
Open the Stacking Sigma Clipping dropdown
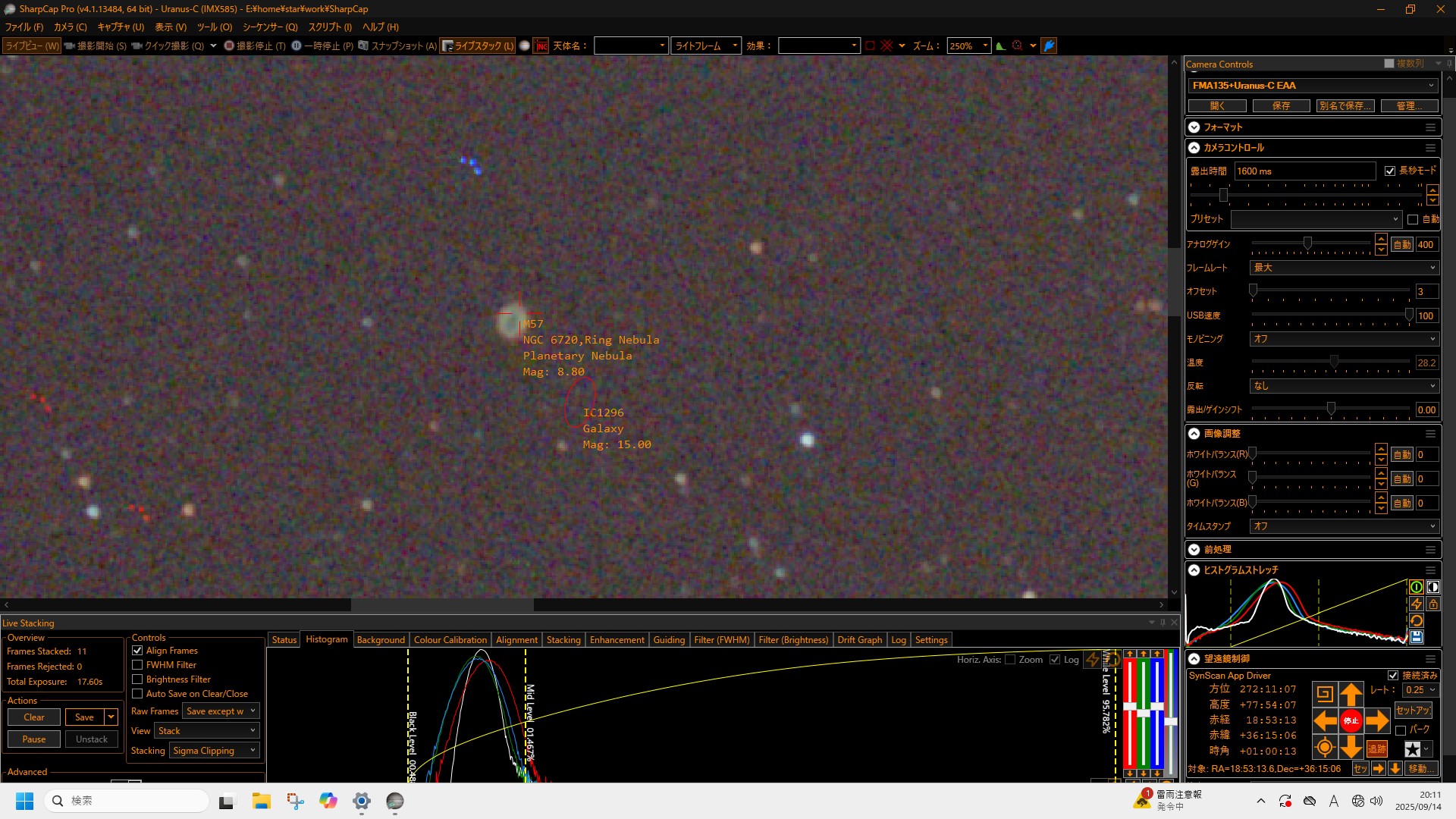pyautogui.click(x=215, y=751)
